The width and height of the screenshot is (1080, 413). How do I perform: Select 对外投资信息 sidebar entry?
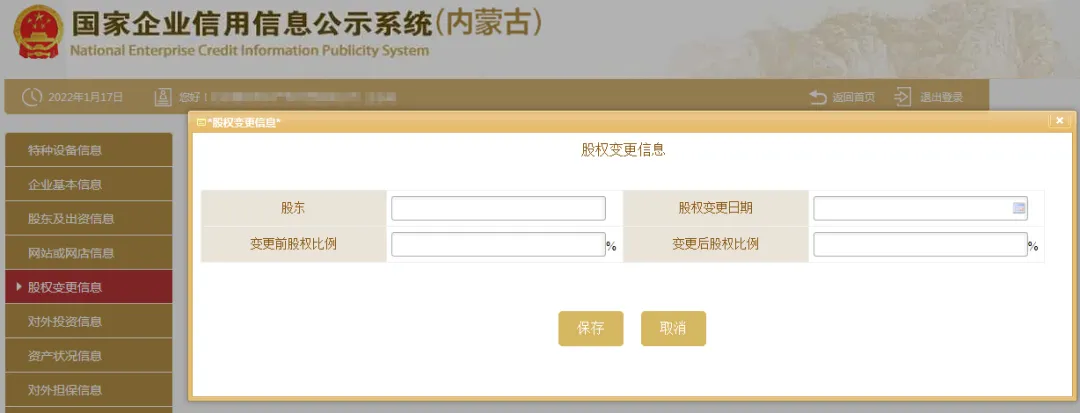(x=65, y=321)
